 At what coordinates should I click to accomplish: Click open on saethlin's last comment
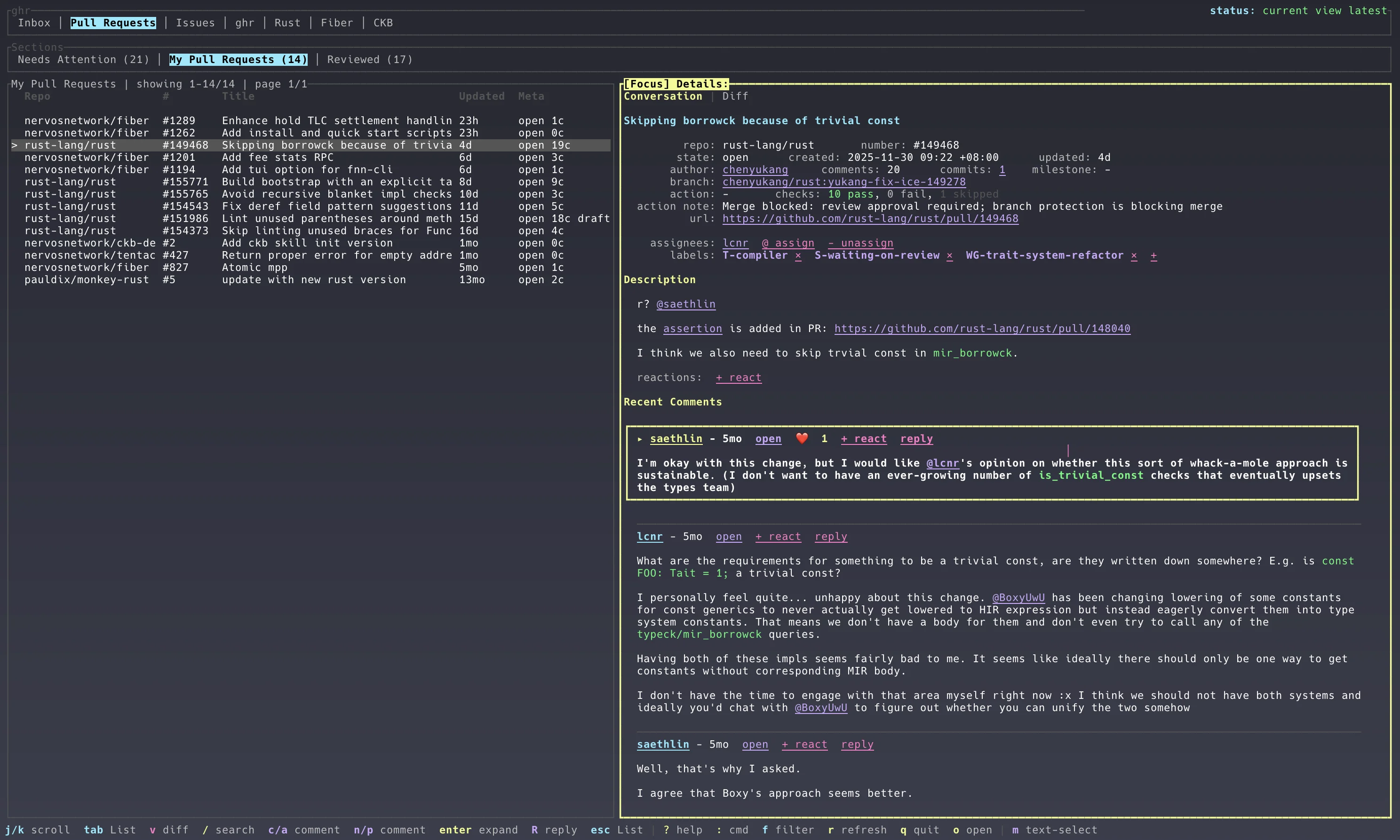[x=755, y=745]
